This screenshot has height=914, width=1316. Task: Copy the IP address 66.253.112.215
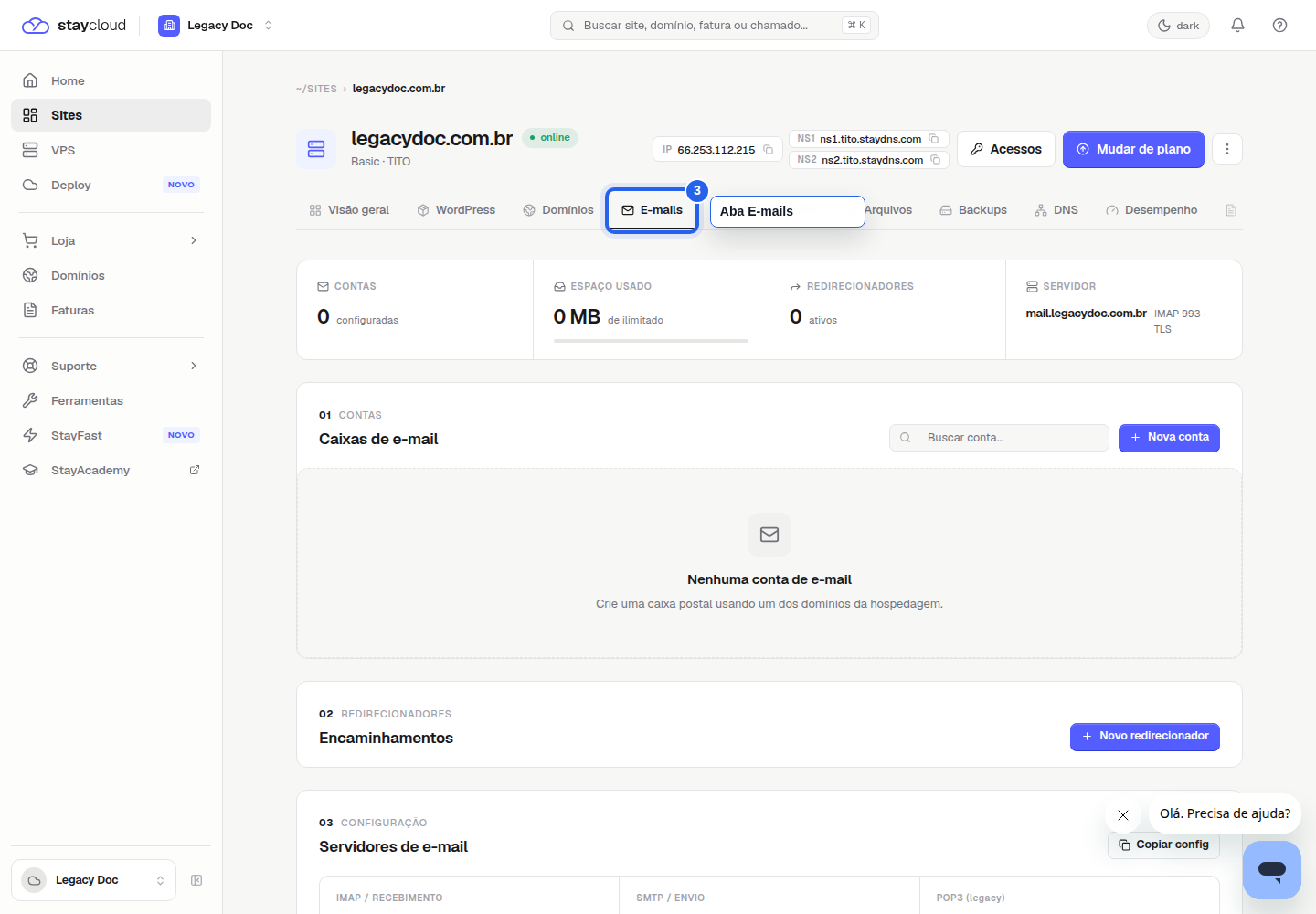[769, 150]
